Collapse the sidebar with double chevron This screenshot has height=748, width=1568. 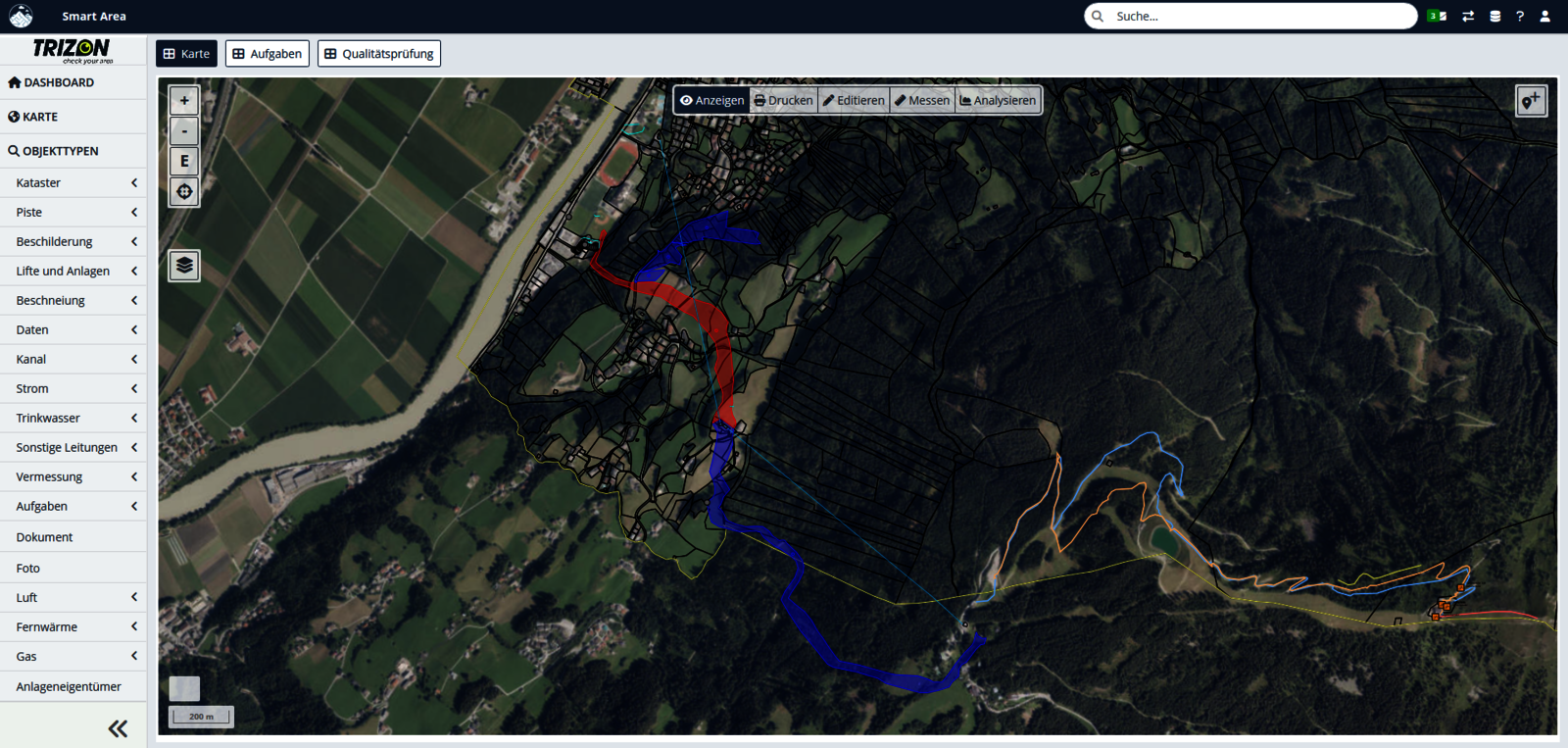tap(118, 728)
